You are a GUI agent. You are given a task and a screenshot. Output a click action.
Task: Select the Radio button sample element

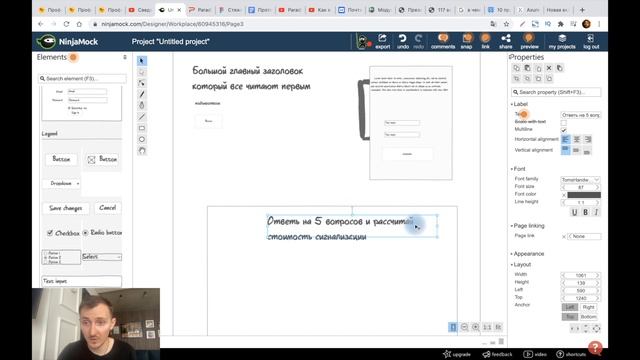(102, 233)
